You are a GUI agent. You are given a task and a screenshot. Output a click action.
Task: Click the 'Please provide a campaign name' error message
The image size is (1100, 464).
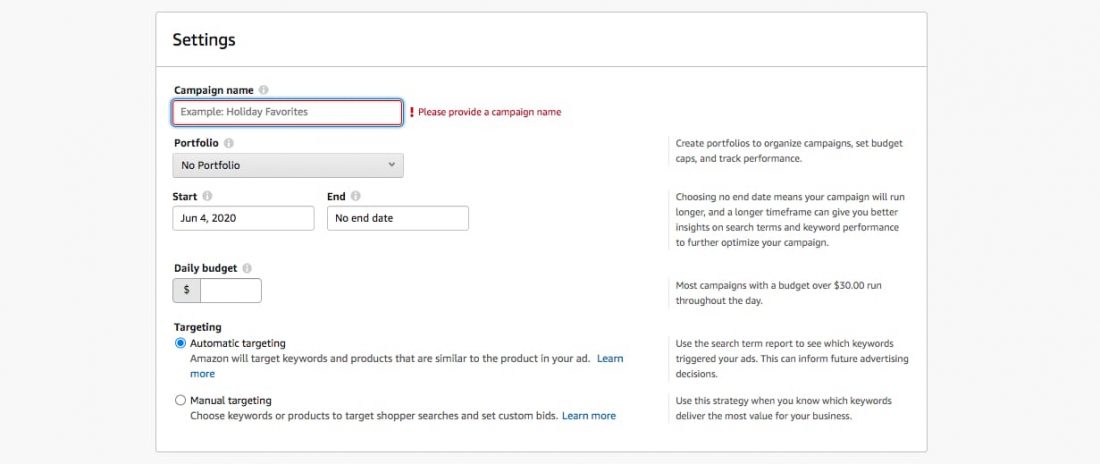489,112
